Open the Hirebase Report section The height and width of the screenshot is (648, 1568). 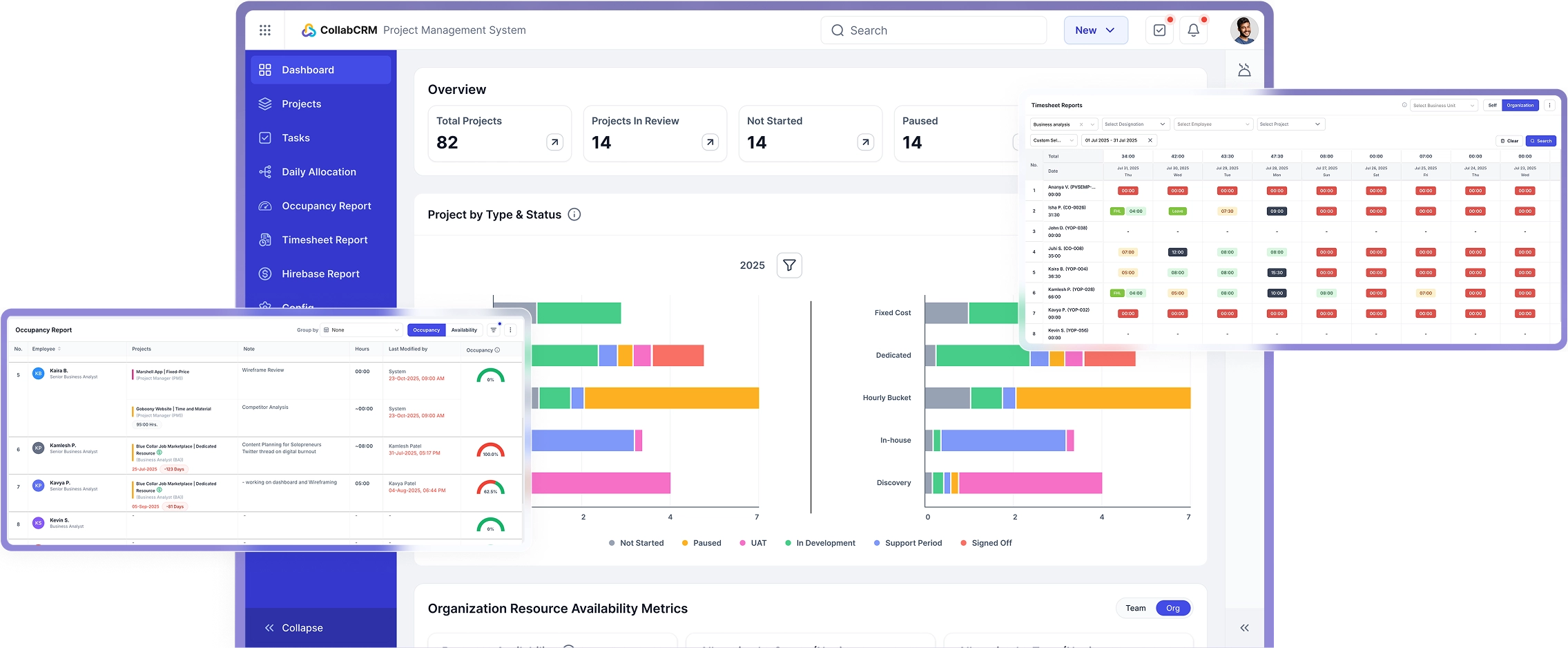tap(320, 274)
